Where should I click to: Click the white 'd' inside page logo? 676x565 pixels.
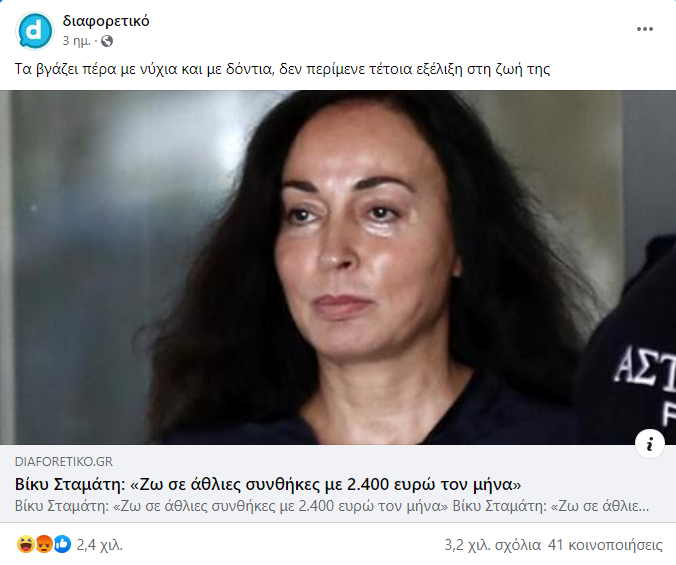(x=34, y=31)
